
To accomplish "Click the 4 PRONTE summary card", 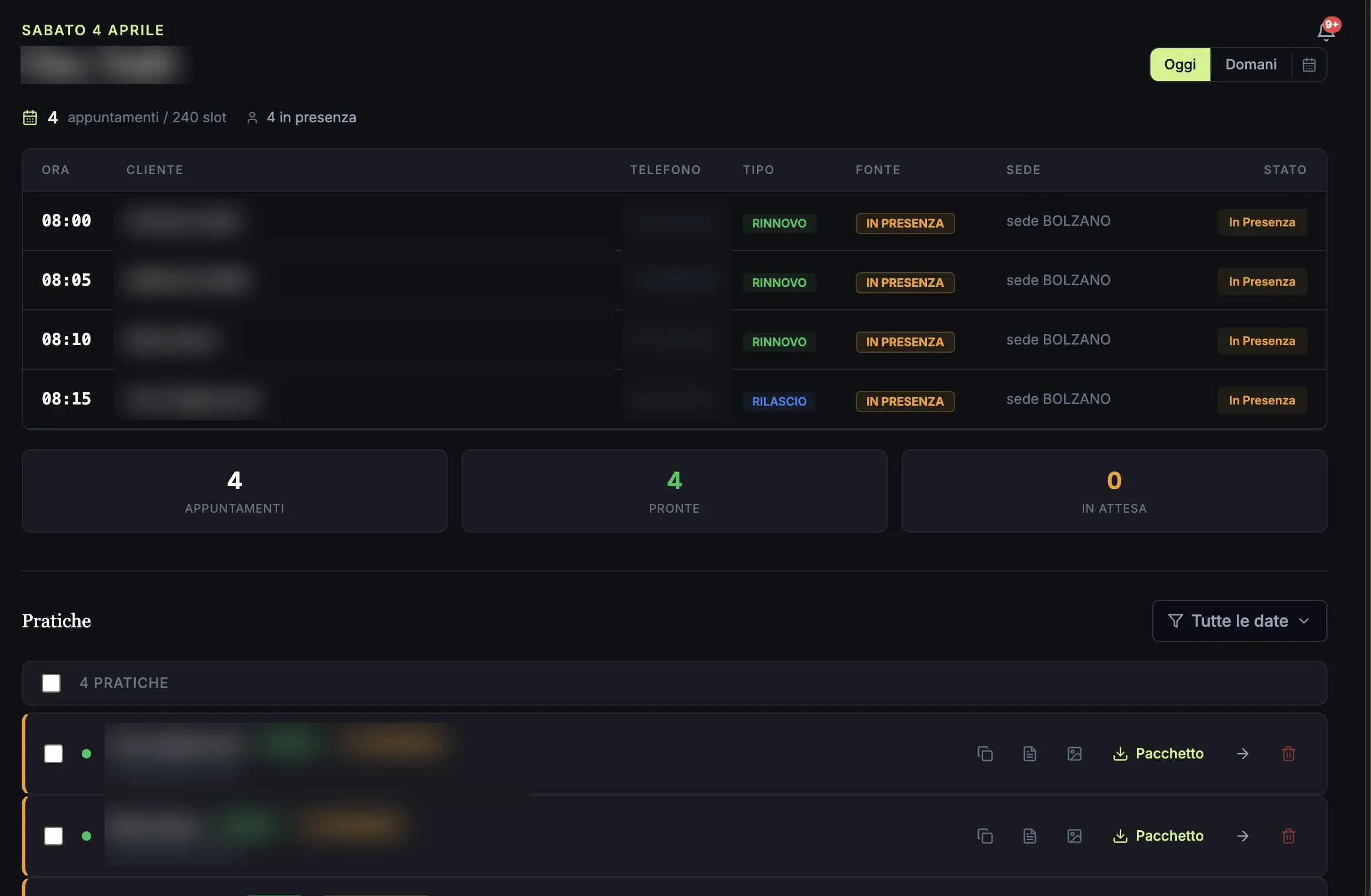I will pos(674,492).
